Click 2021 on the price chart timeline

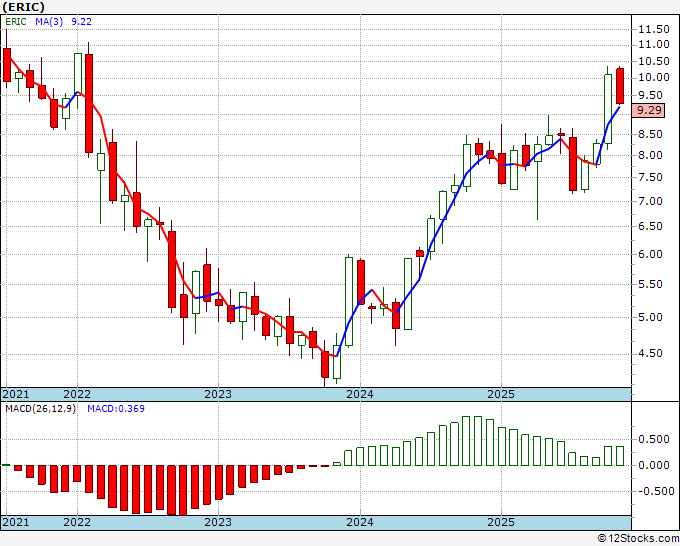tap(16, 394)
